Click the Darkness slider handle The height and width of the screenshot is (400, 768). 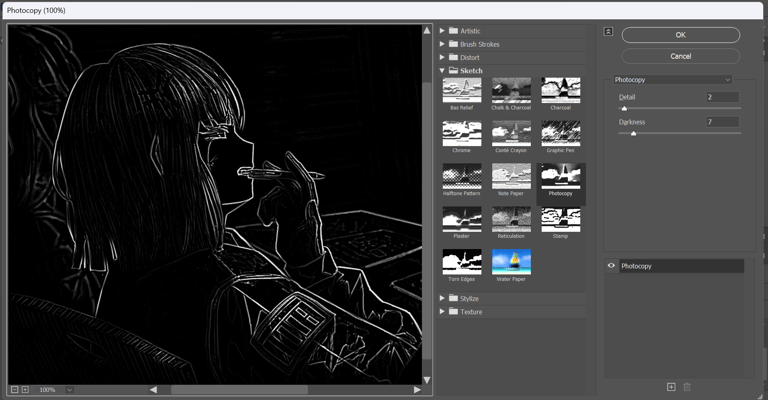[633, 133]
